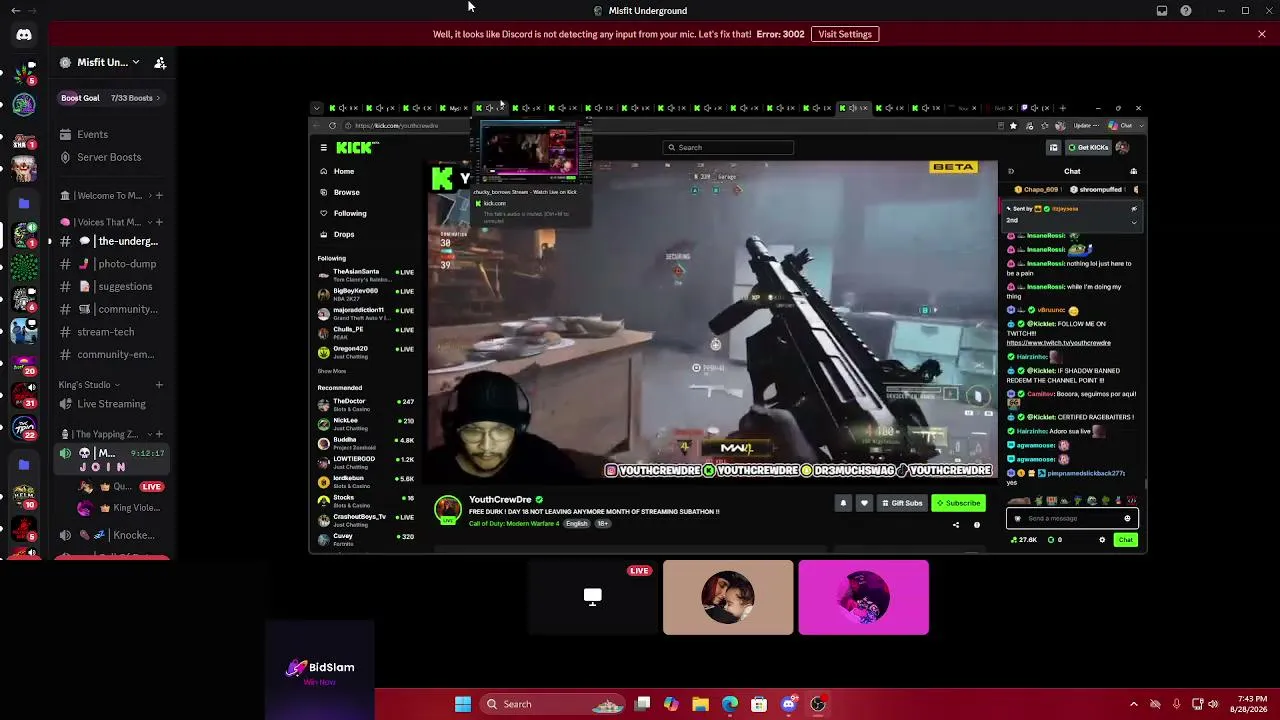Click the Gift Subs button
Image resolution: width=1280 pixels, height=720 pixels.
tap(902, 503)
